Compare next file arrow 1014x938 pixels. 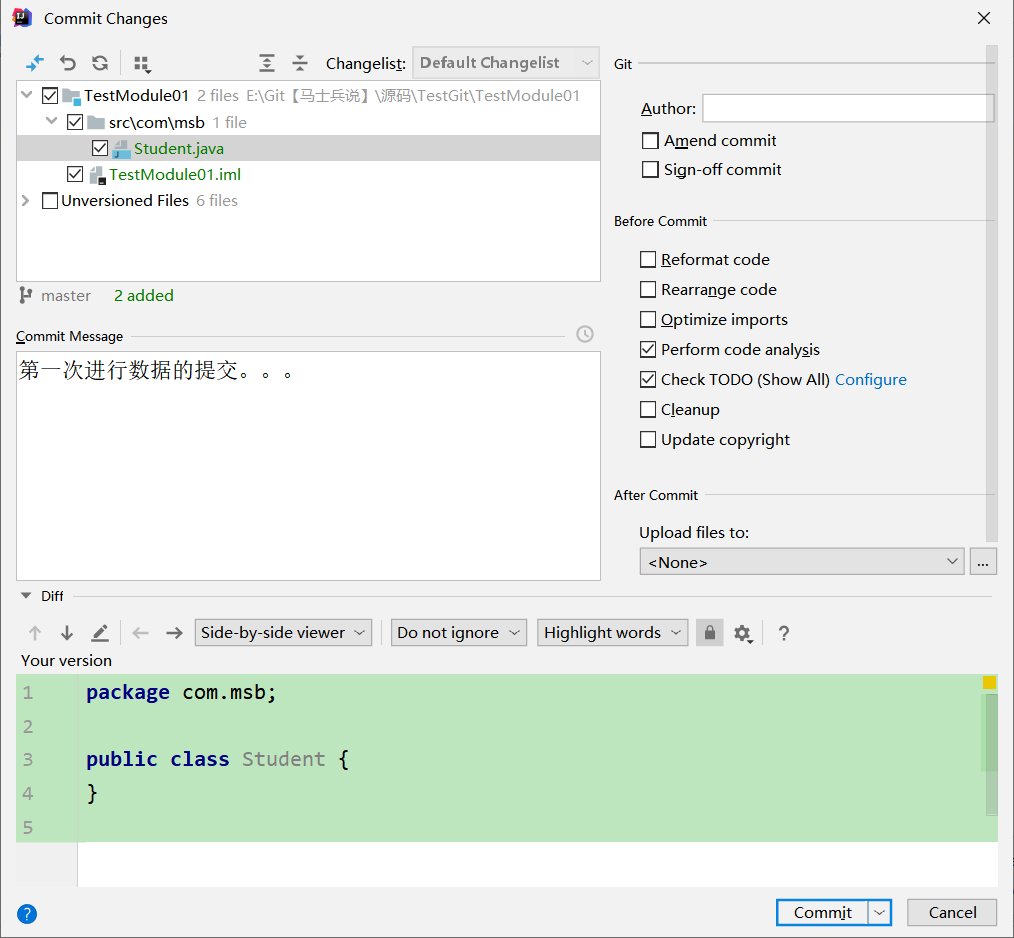tap(174, 633)
